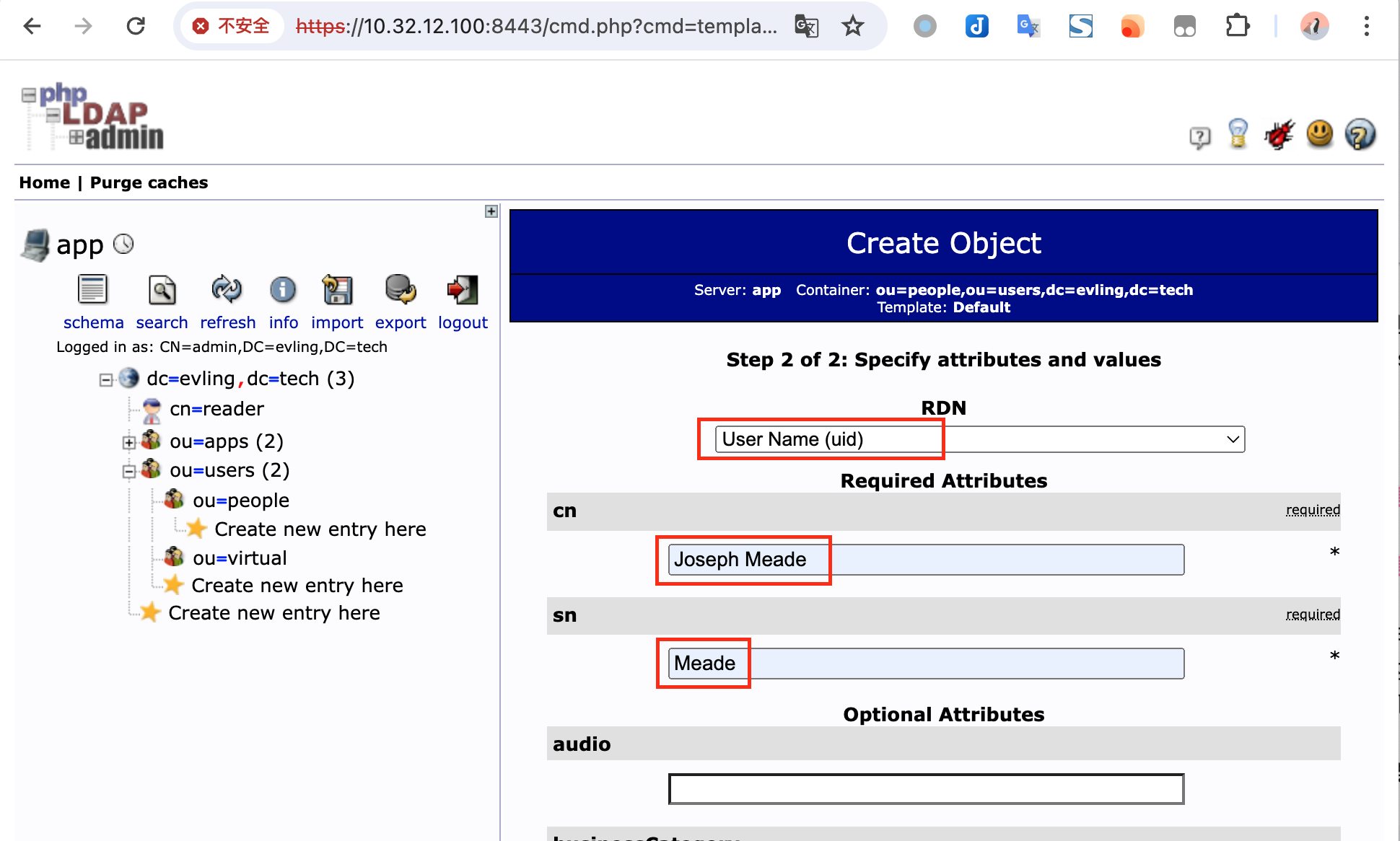Screen dimensions: 1400x841
Task: Click the star icon under ou=people
Action: click(196, 529)
